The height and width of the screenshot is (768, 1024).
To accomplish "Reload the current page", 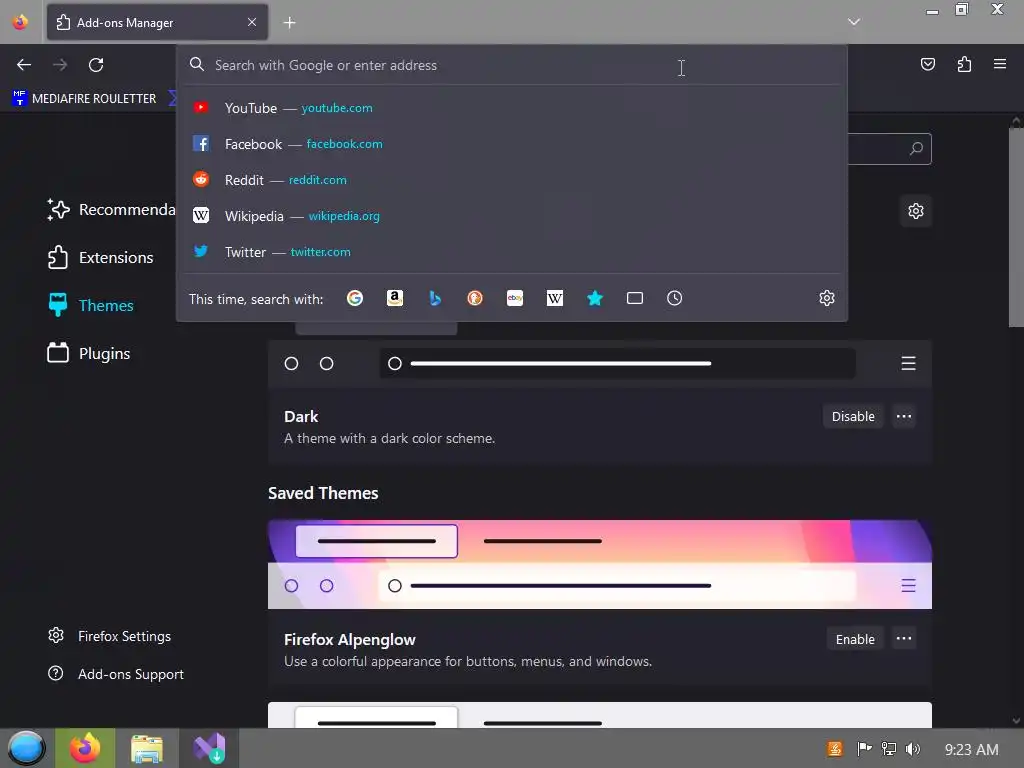I will [96, 65].
